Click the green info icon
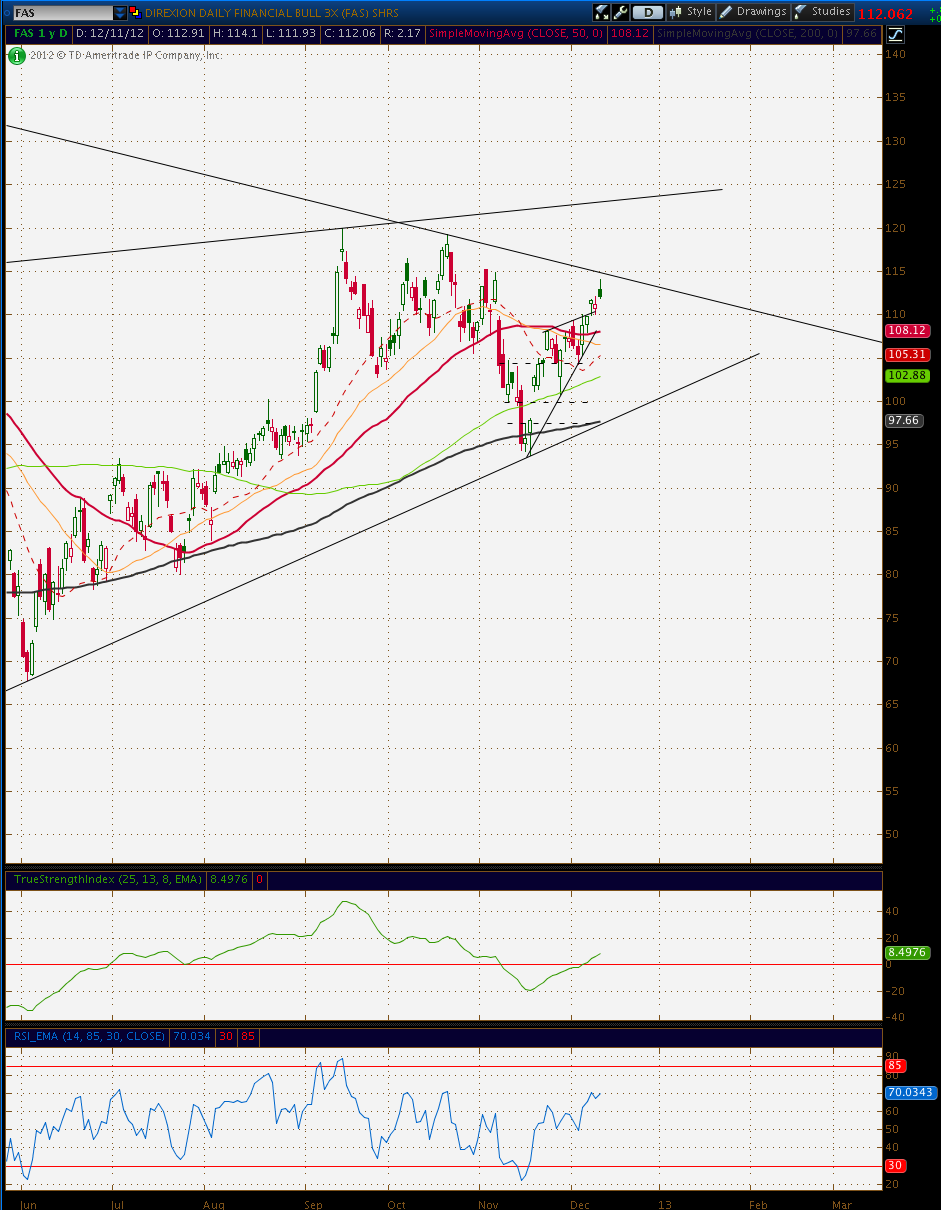This screenshot has width=941, height=1210. (x=17, y=55)
